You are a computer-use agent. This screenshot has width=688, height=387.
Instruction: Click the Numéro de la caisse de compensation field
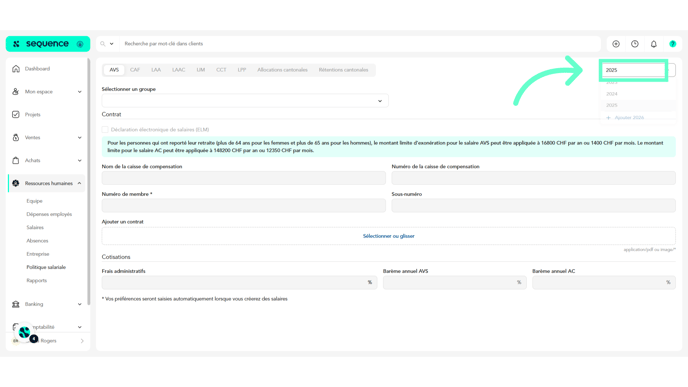tap(534, 178)
